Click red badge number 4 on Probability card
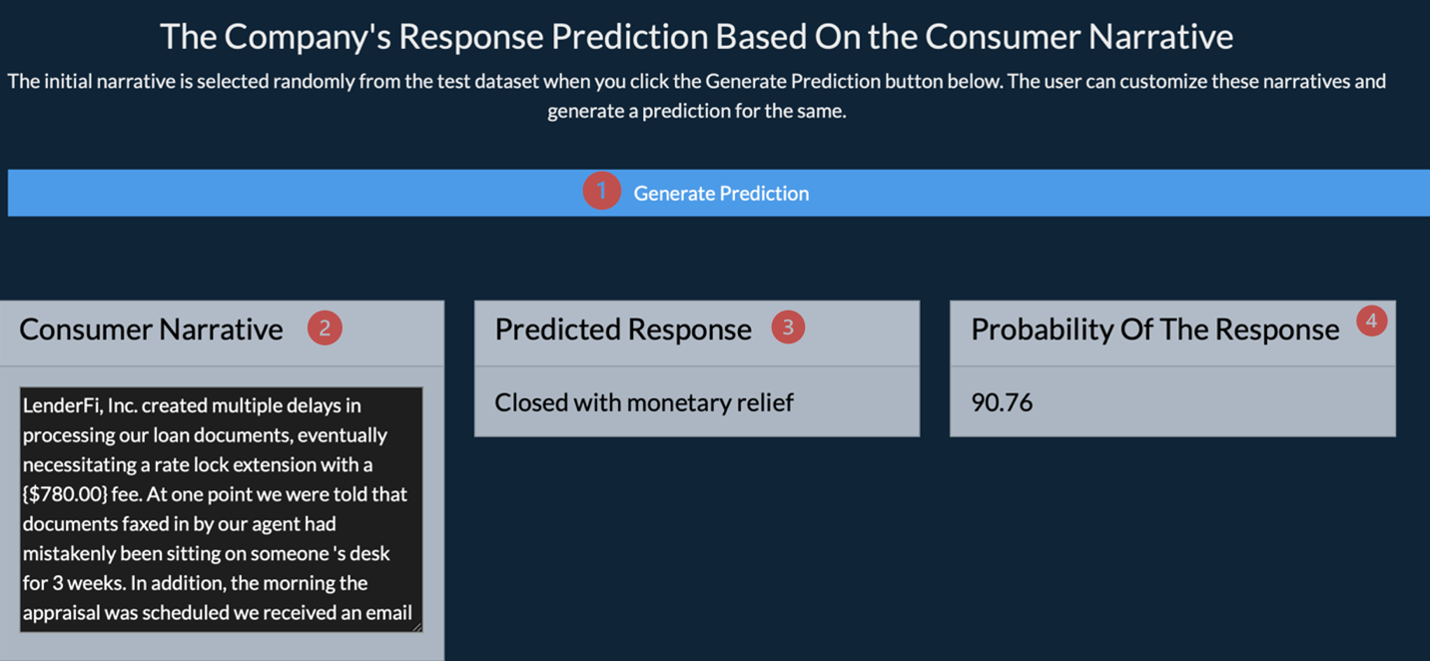Screen dimensions: 1430x666 [x=1372, y=321]
